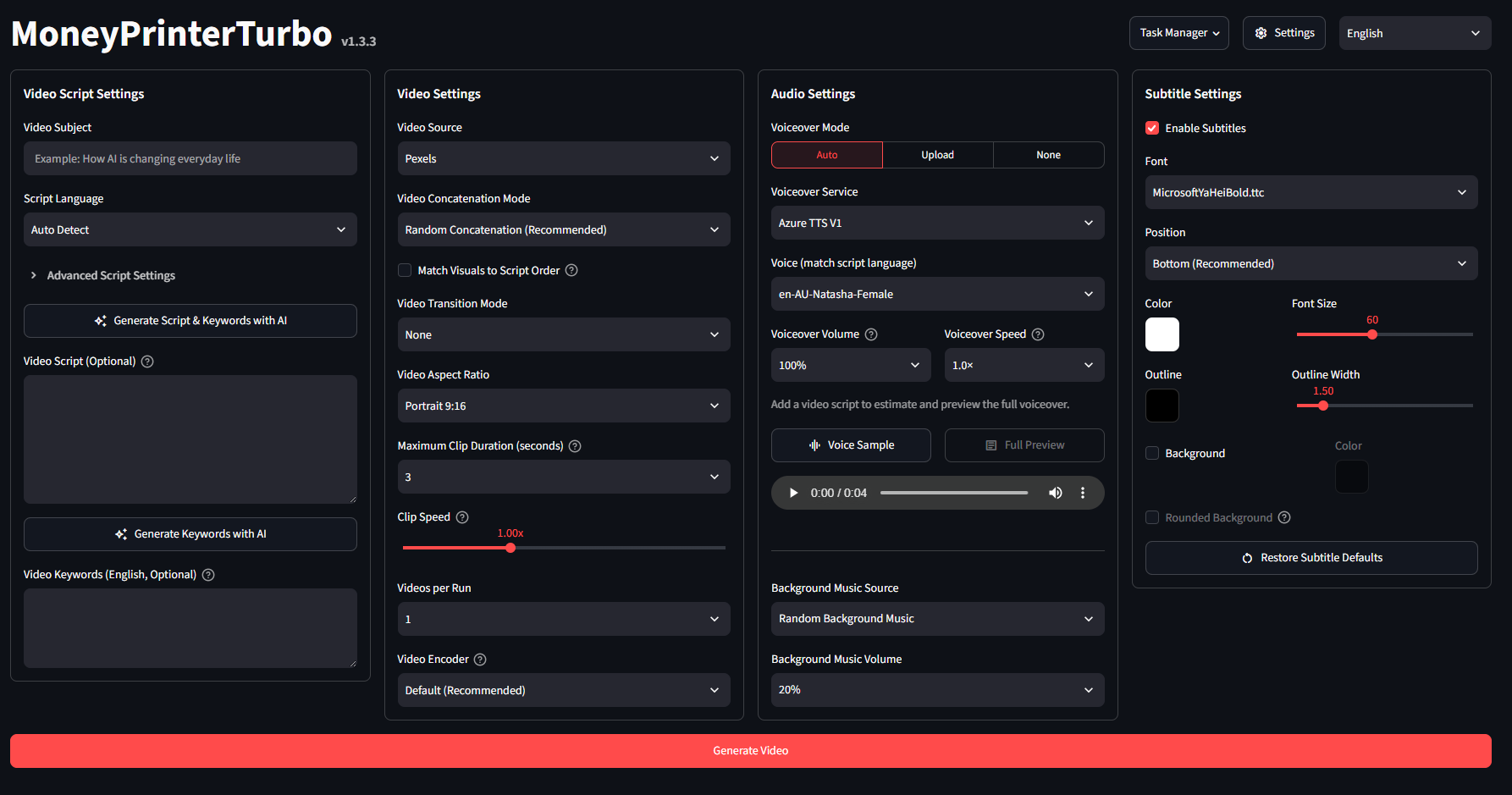This screenshot has height=795, width=1512.
Task: Open voice en-AU-Natasha-Female dropdown
Action: pyautogui.click(x=938, y=294)
